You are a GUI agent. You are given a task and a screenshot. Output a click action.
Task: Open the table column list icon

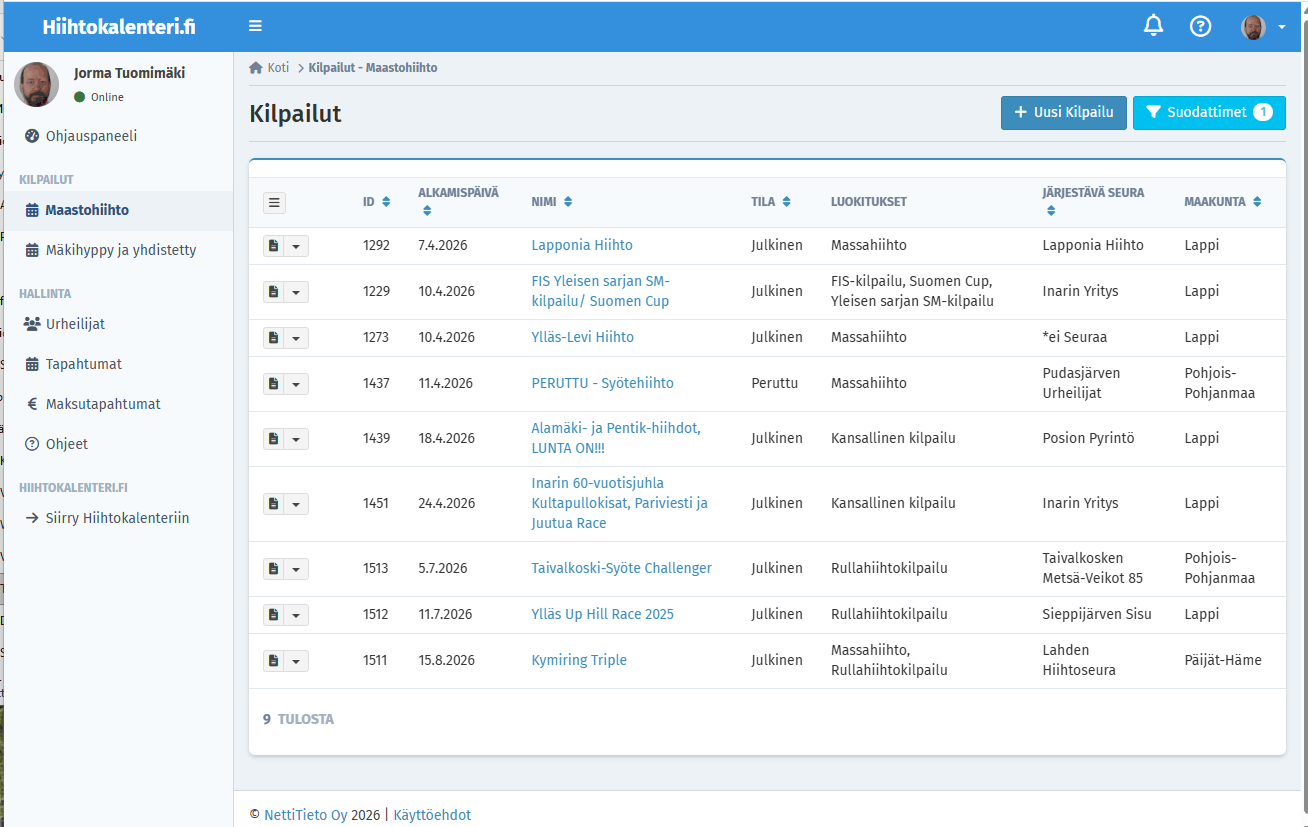[275, 202]
